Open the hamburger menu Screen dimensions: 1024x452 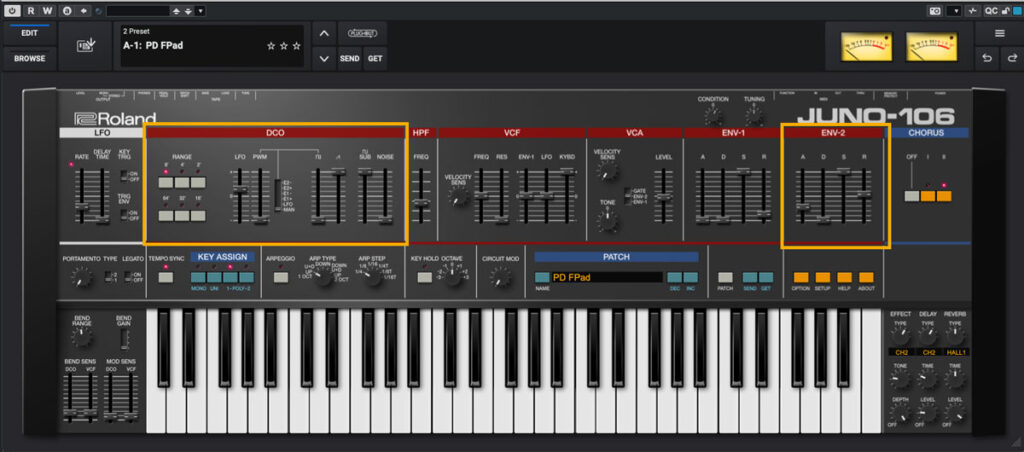999,34
